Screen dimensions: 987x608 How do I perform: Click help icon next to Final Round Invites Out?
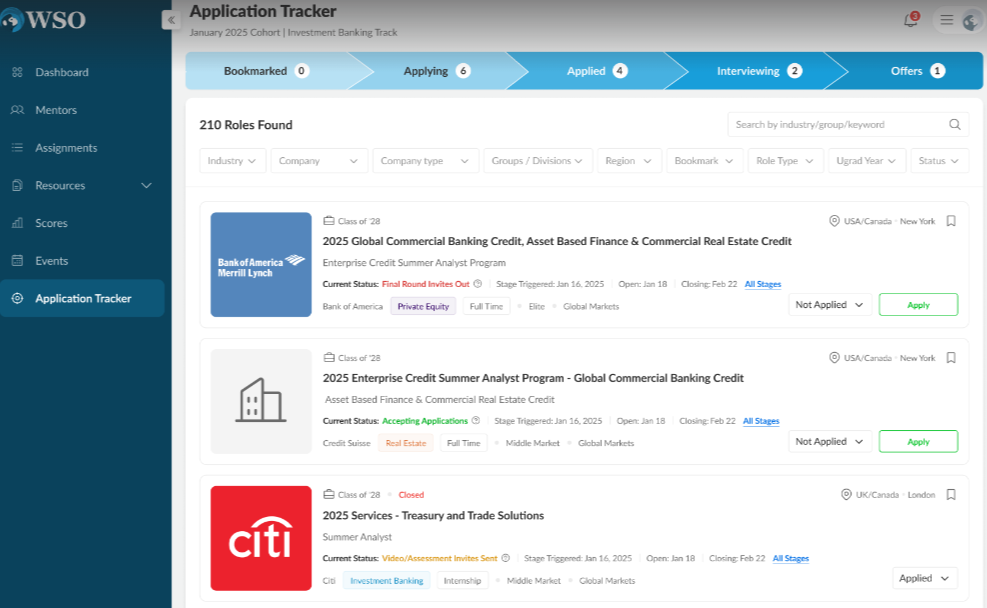477,284
